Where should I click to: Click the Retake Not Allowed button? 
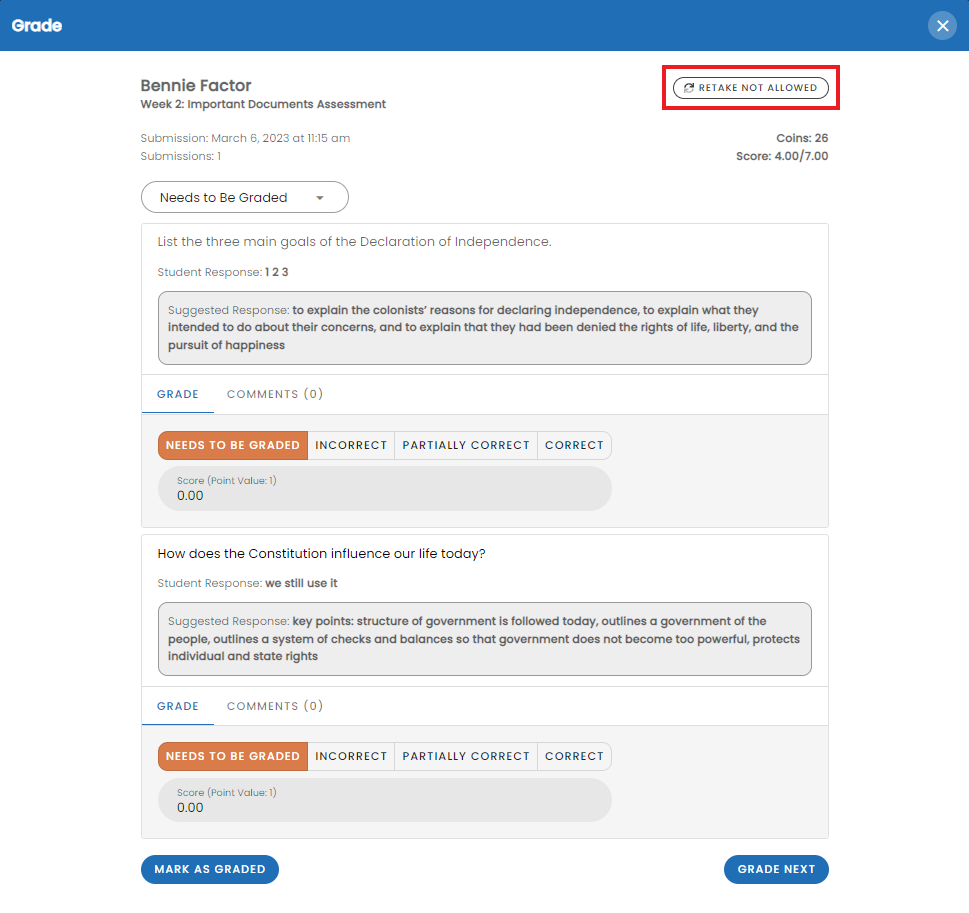click(x=750, y=88)
